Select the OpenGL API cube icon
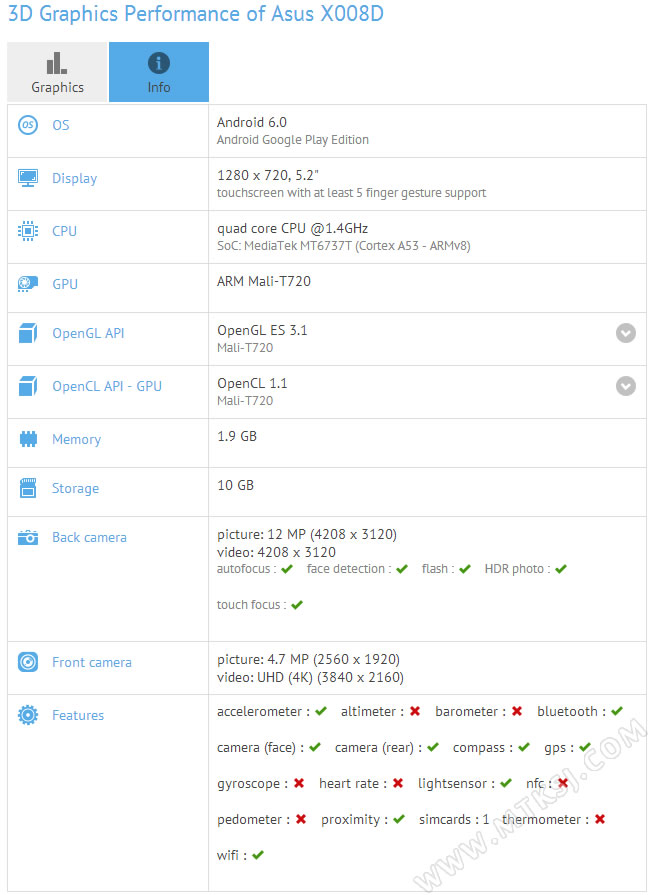The image size is (650, 895). click(x=28, y=333)
